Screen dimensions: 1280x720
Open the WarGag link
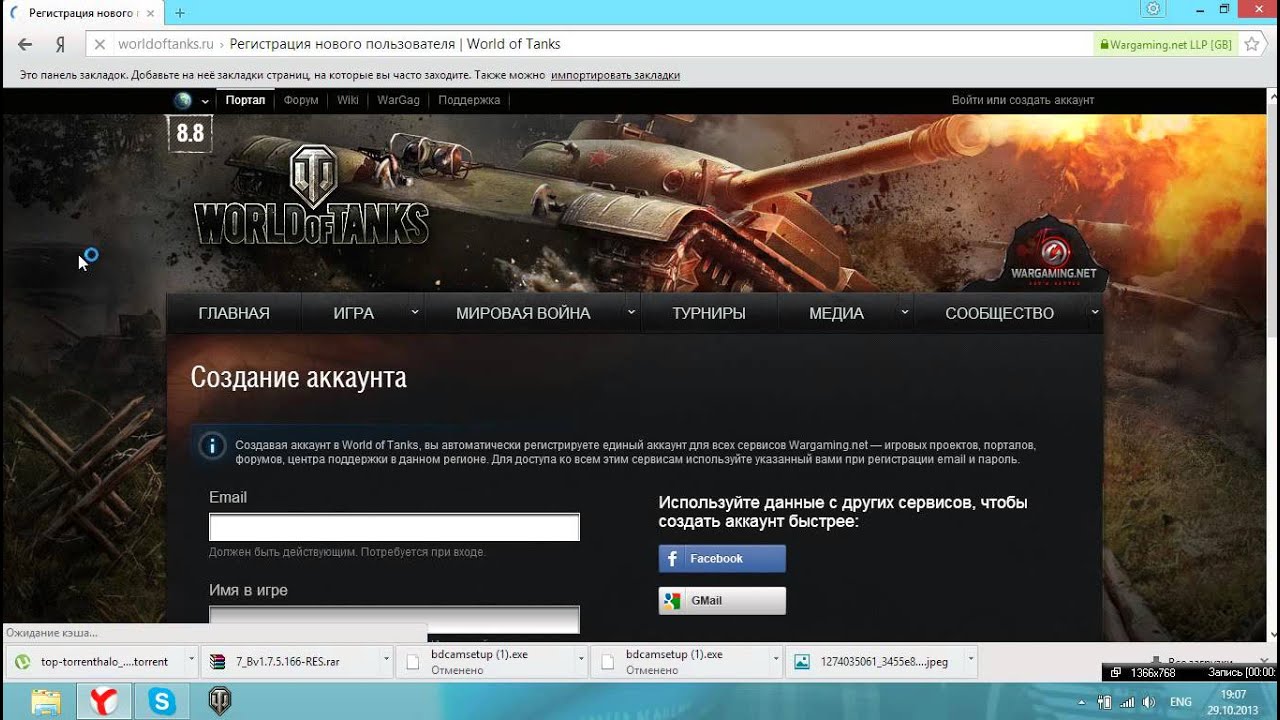click(398, 100)
